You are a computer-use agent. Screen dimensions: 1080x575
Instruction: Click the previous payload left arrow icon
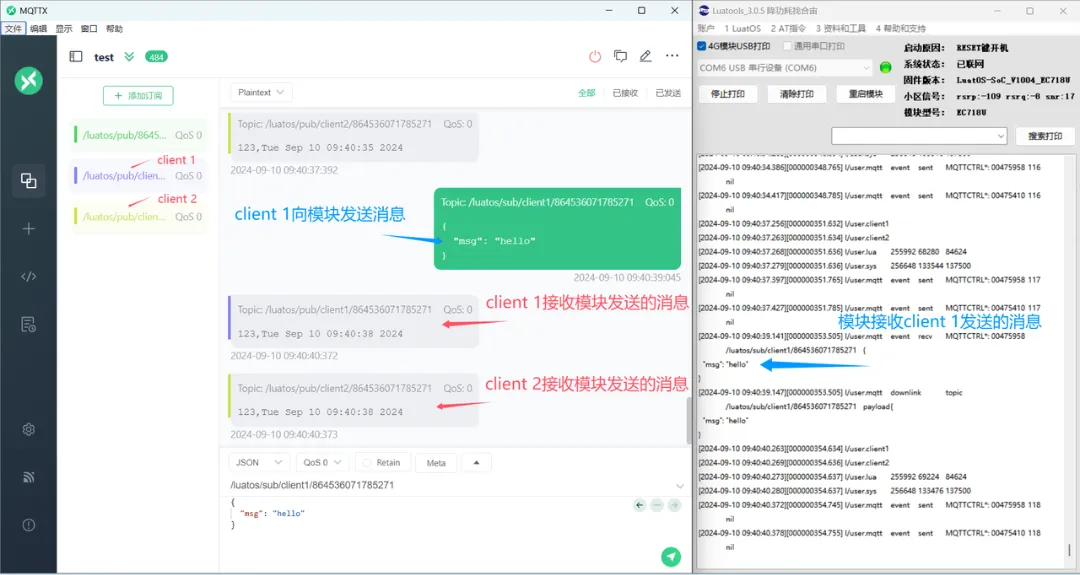[639, 505]
